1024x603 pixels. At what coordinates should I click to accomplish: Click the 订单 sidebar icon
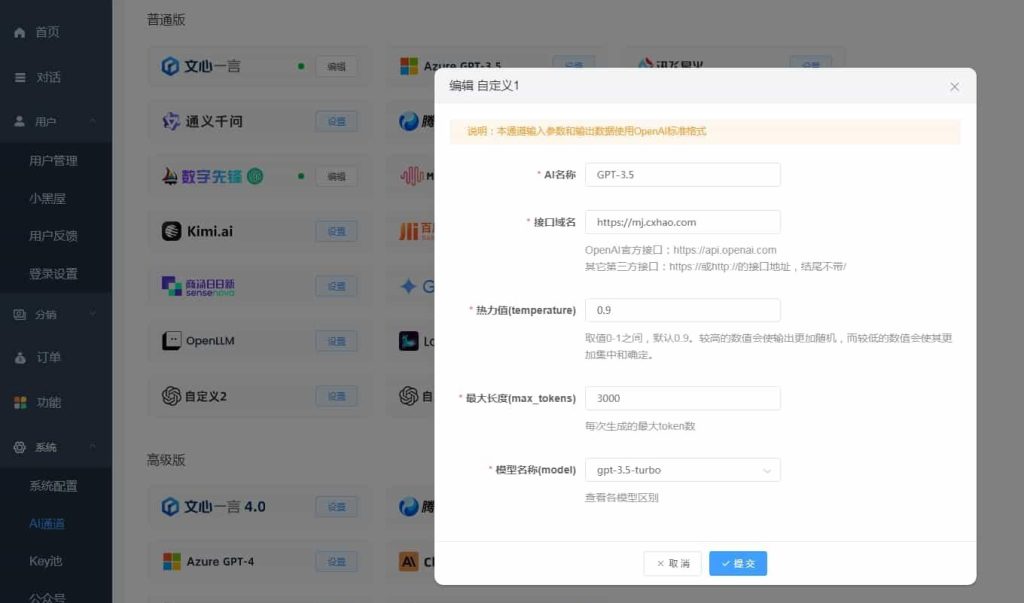pyautogui.click(x=20, y=358)
